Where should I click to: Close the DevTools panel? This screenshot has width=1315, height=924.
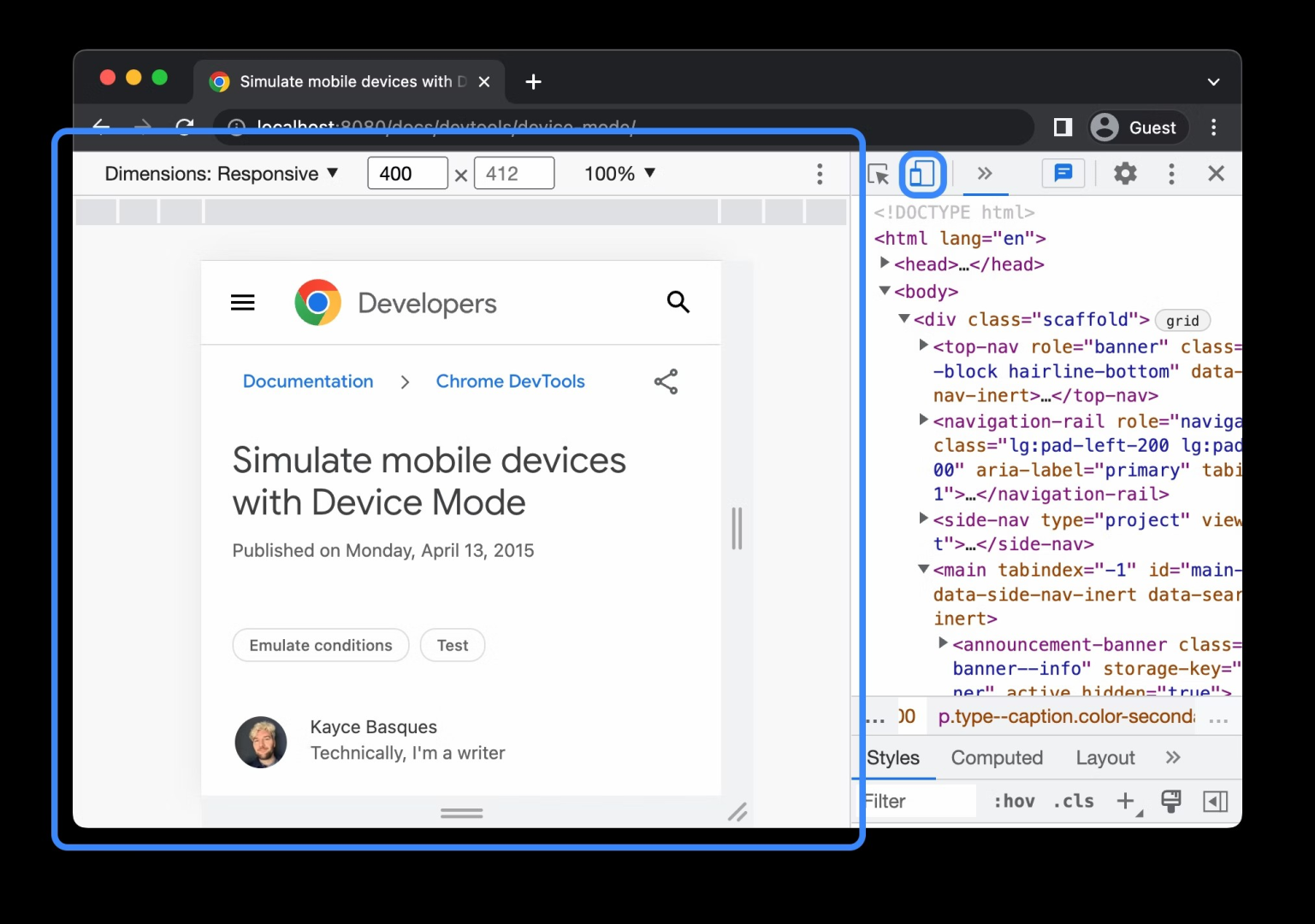click(1216, 174)
